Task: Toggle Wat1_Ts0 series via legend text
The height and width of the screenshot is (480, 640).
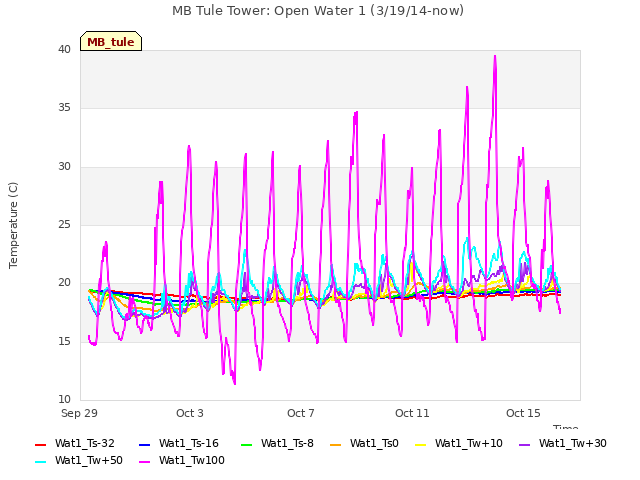Action: tap(374, 444)
